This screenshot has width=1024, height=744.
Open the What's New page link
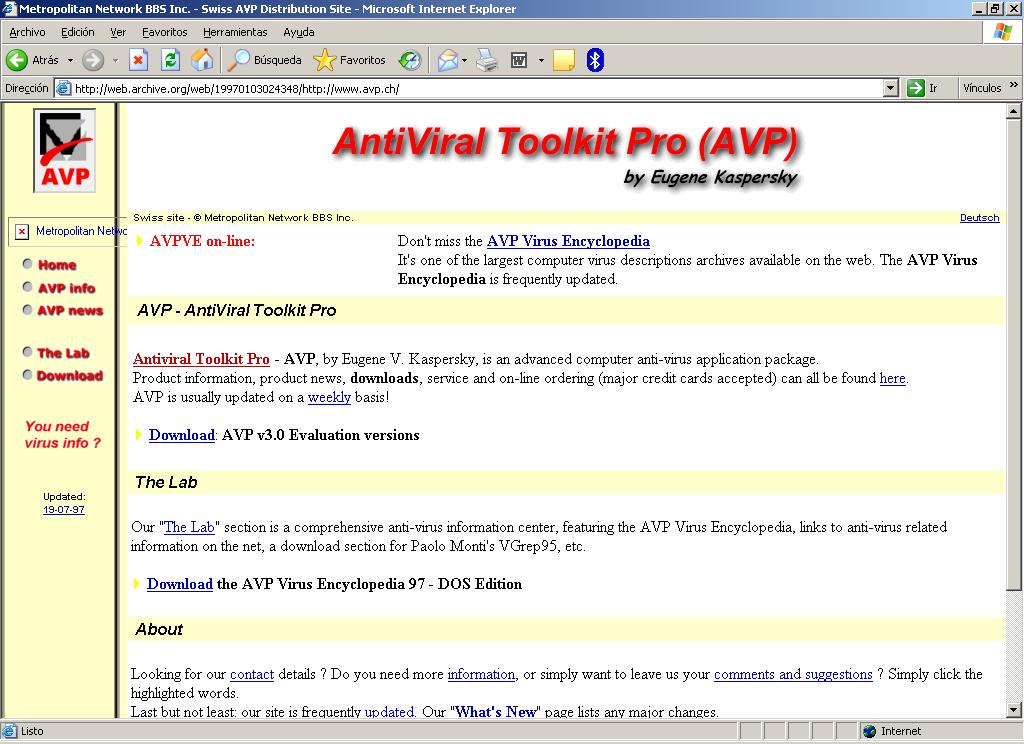496,711
